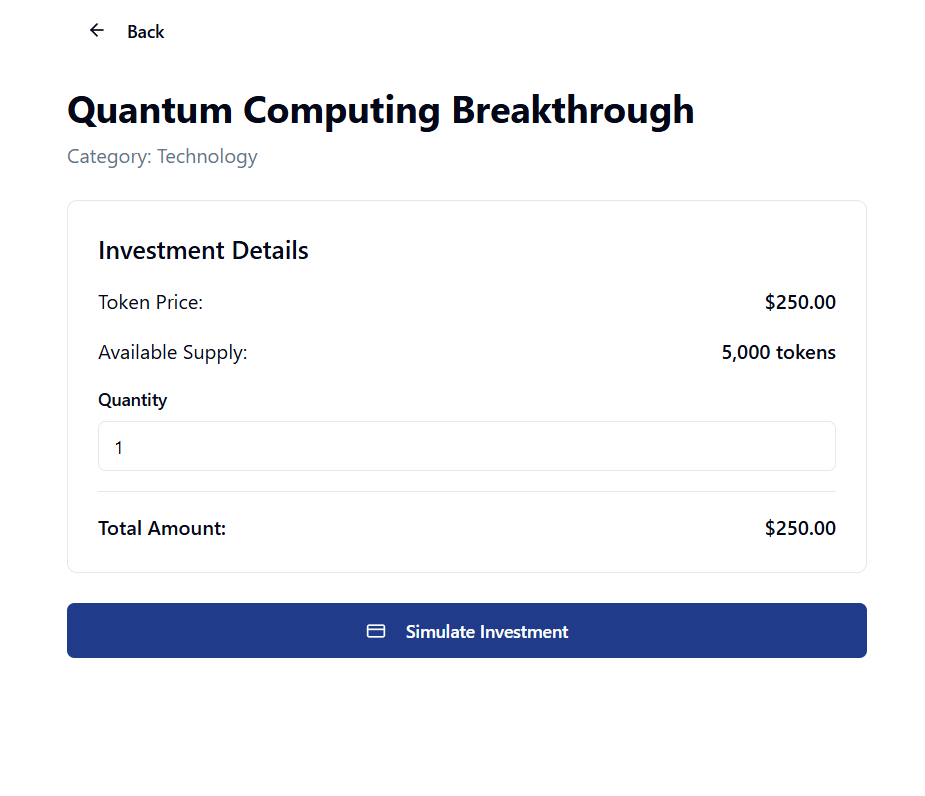This screenshot has width=925, height=796.
Task: Select the Quantum Computing Breakthrough heading
Action: click(380, 110)
